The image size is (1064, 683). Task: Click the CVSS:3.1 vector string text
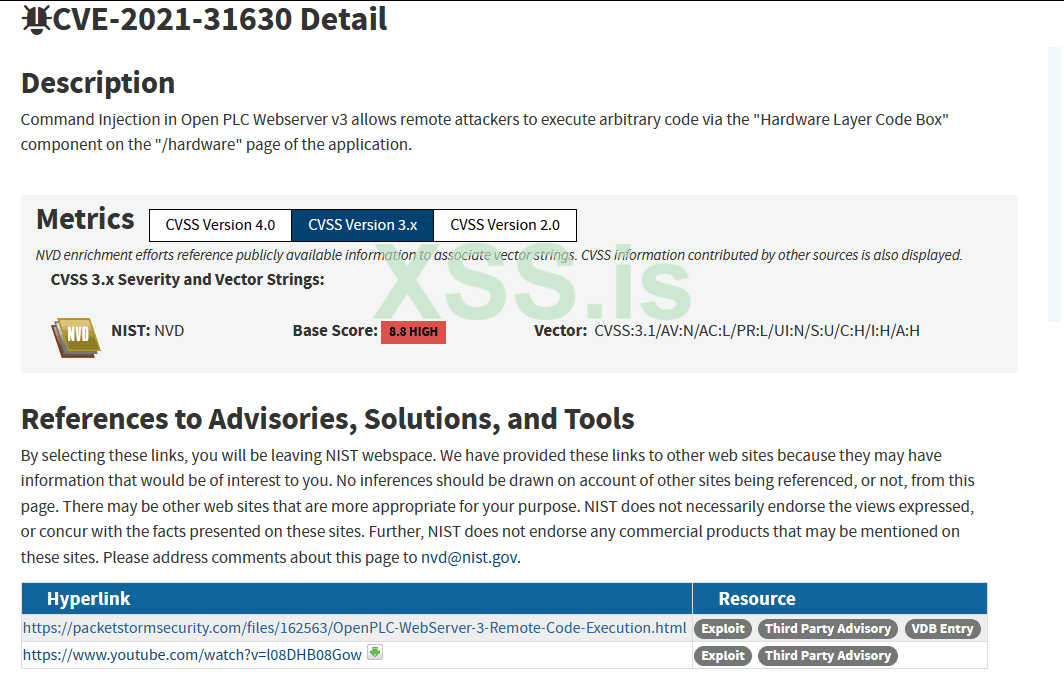[x=757, y=331]
